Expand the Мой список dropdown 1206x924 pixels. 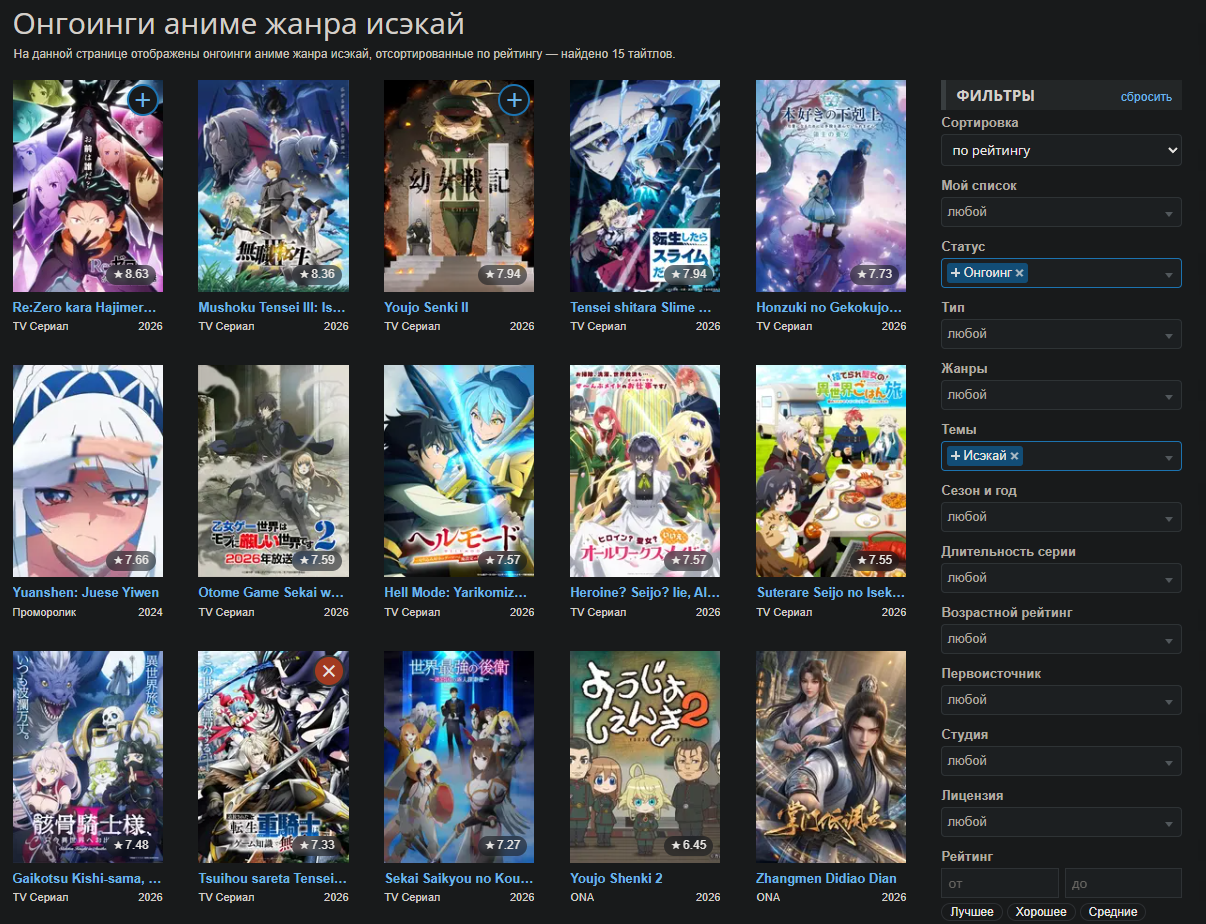click(1061, 212)
